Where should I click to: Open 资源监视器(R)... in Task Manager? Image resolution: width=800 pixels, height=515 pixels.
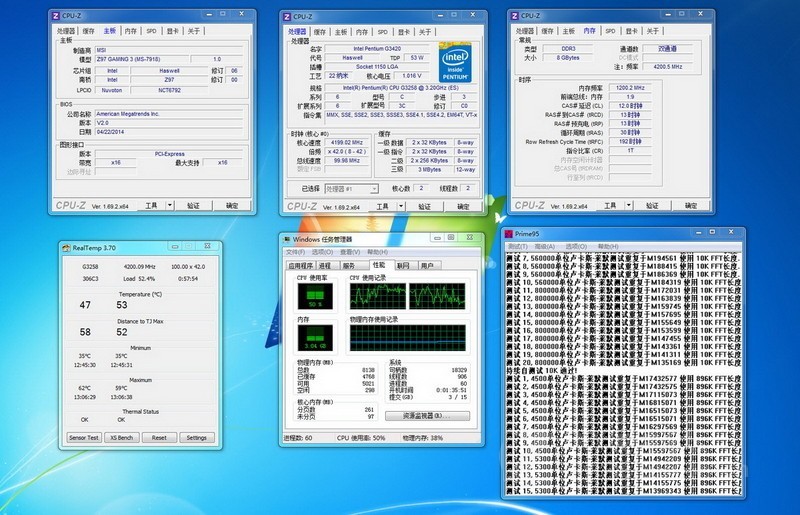427,416
